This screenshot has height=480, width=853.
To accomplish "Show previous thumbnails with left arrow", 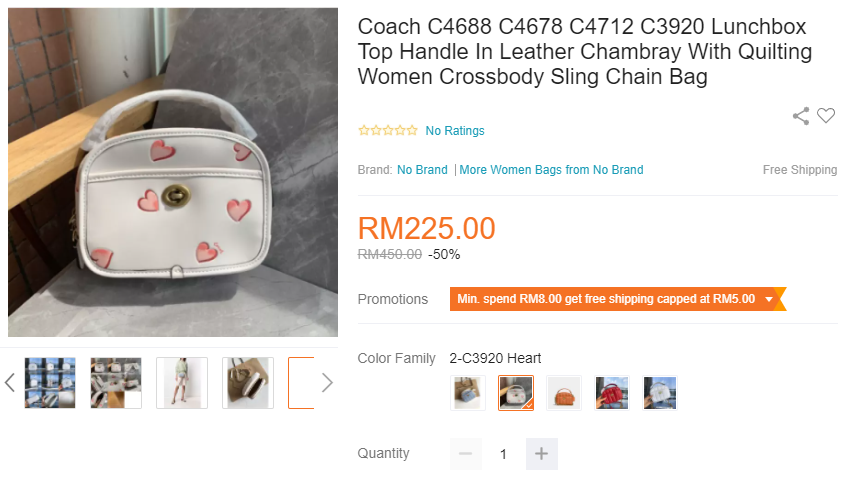I will coord(9,383).
